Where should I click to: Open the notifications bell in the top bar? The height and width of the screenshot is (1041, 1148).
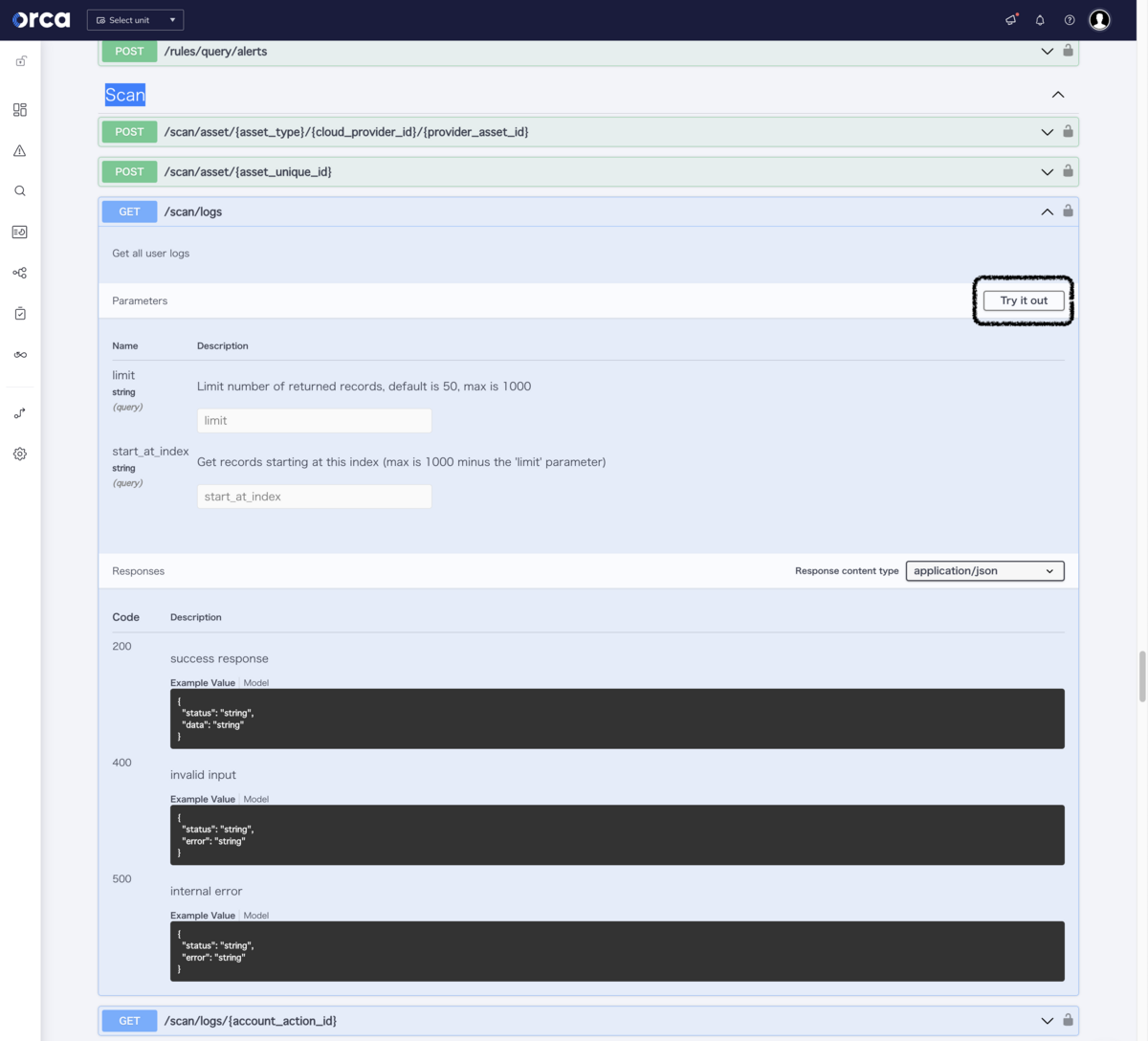pyautogui.click(x=1039, y=19)
